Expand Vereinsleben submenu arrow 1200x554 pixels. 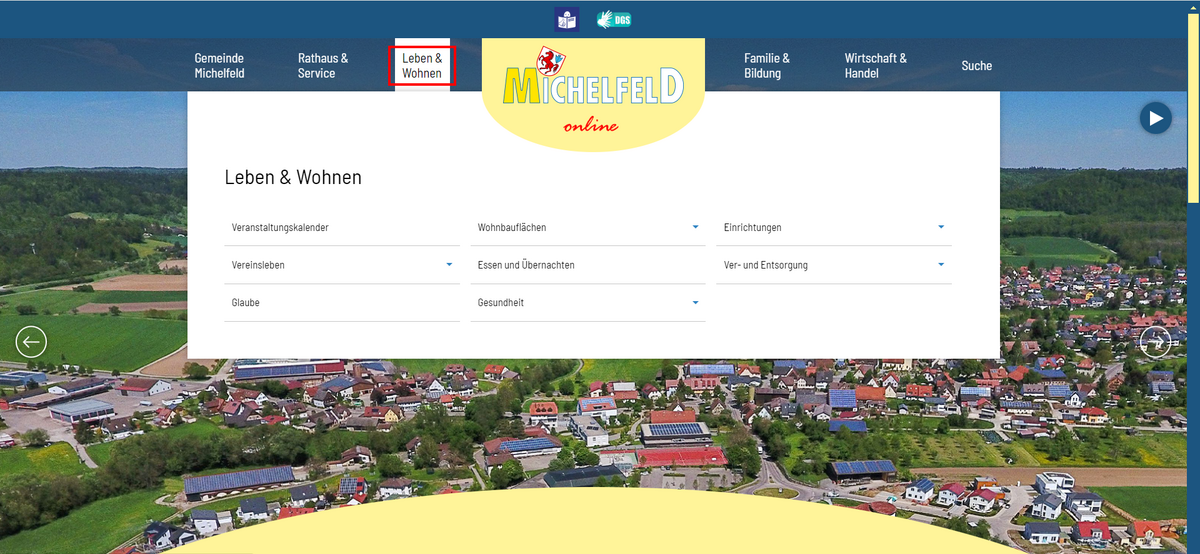(449, 265)
